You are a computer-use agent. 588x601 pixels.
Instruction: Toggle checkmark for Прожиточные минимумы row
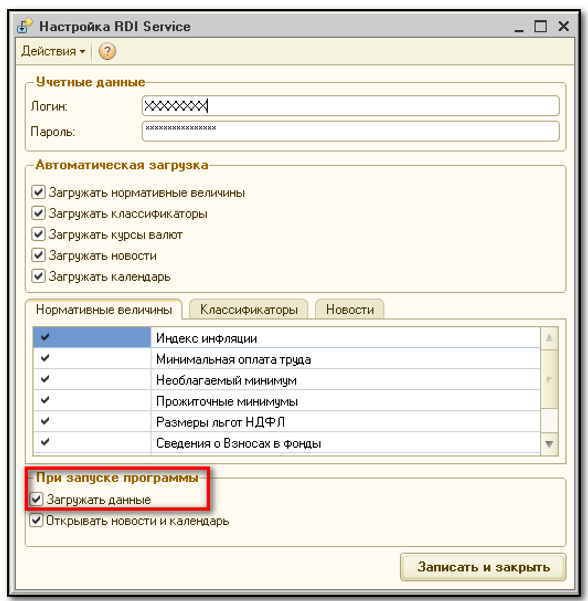tap(45, 400)
